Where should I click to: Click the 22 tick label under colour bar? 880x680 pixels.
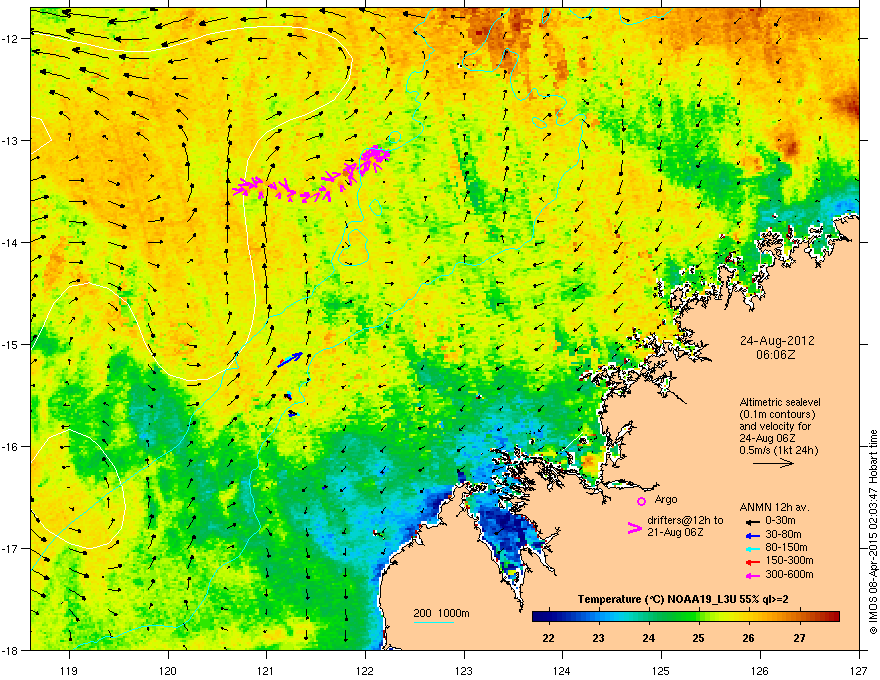click(548, 638)
